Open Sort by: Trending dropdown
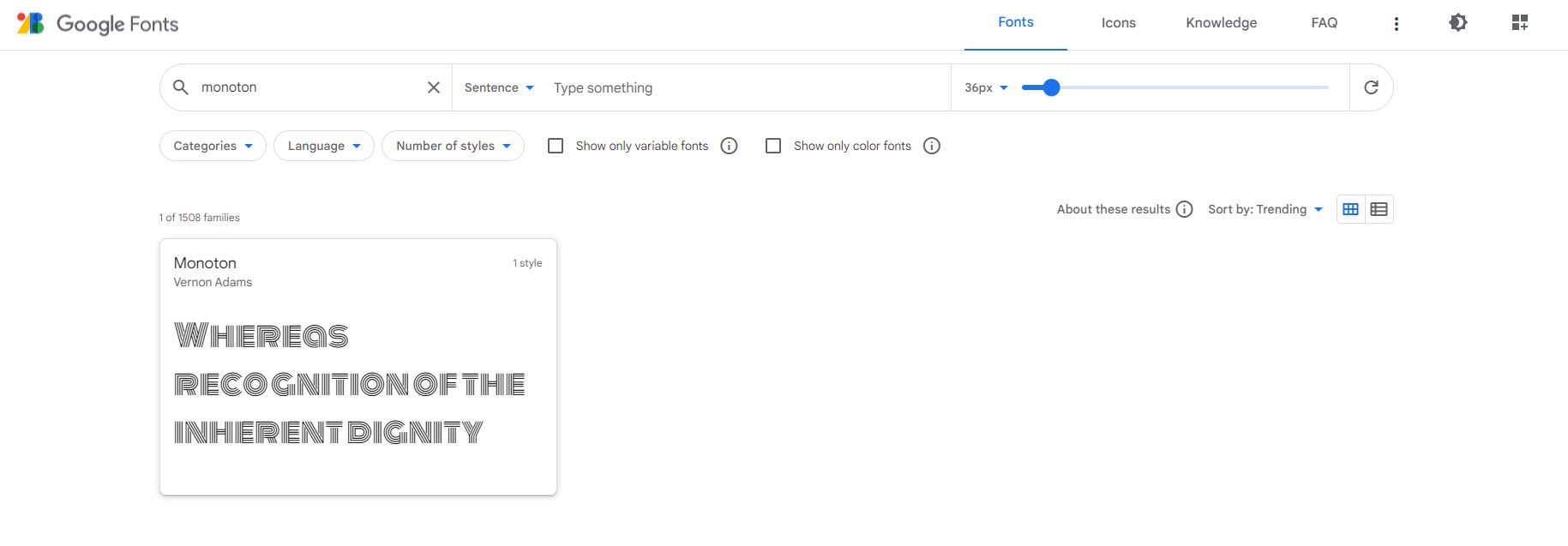 (x=1265, y=209)
